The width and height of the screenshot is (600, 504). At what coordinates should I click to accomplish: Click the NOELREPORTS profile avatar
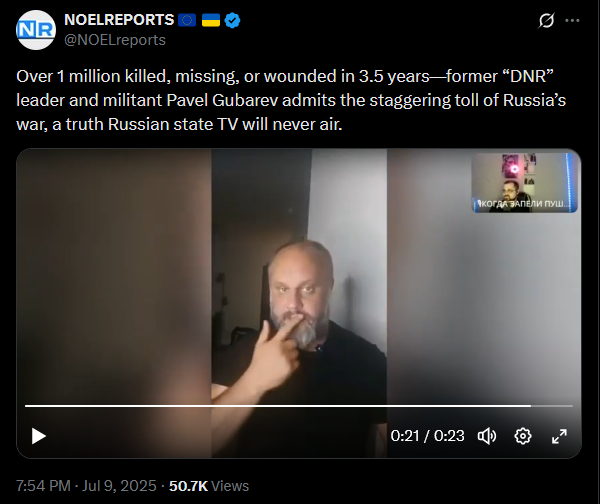(x=36, y=30)
